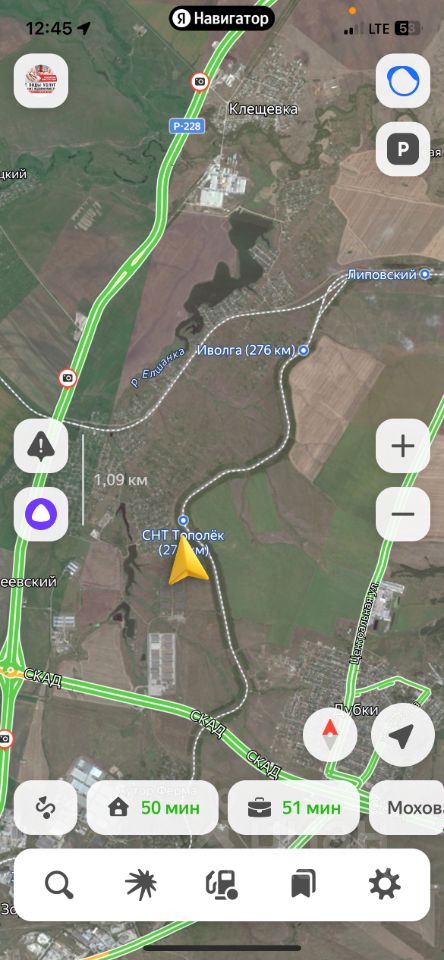Open the route overview button

45,808
